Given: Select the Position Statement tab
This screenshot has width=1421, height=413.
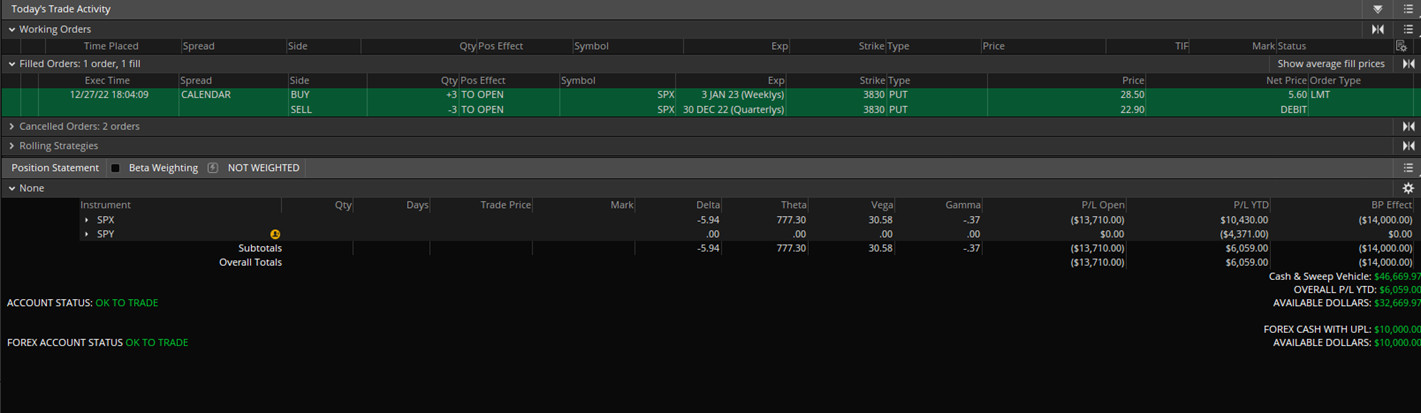Looking at the screenshot, I should [55, 168].
